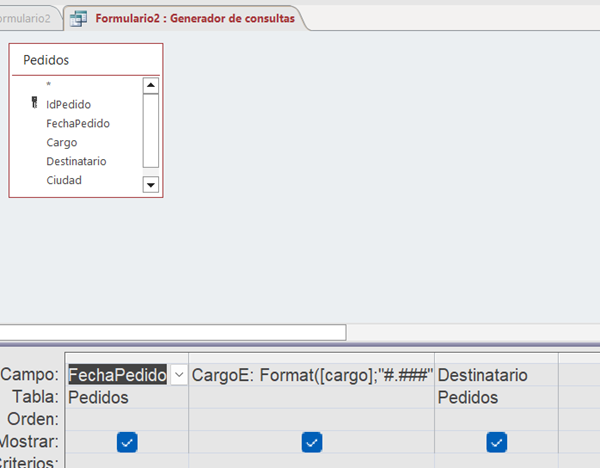Click the Criterios cell under FechaPedido

(127, 461)
